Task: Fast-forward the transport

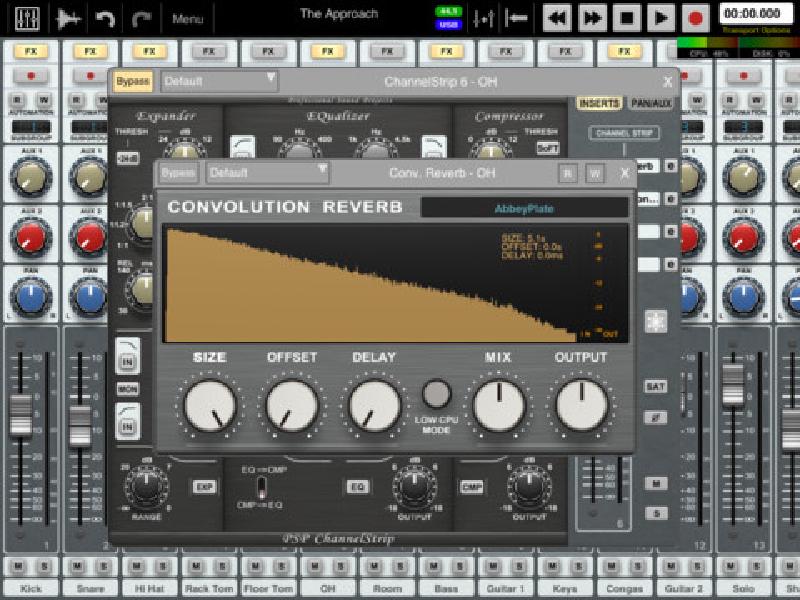Action: pos(592,18)
